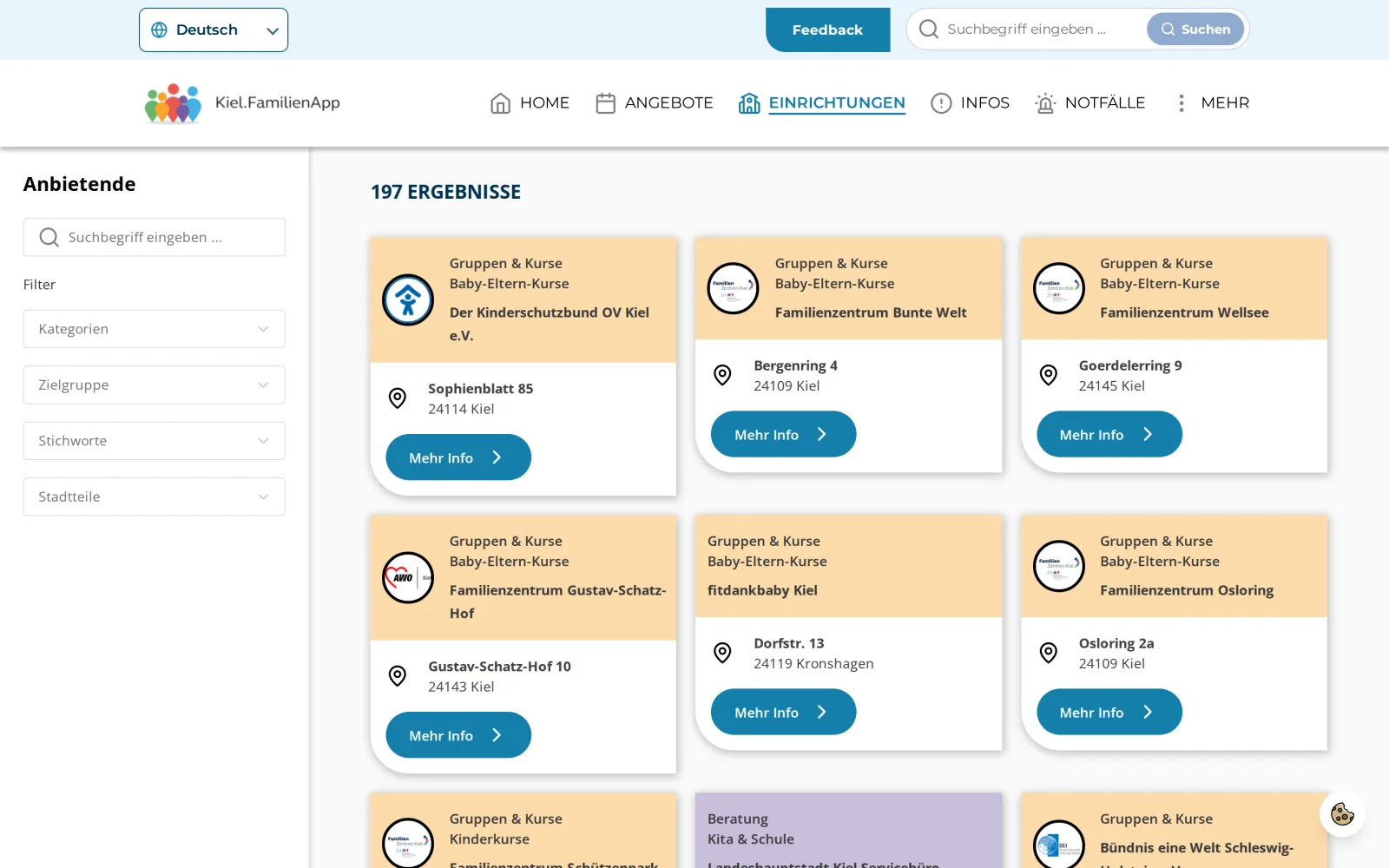Screen dimensions: 1389x868
Task: Click location pin beside Bergenring 4
Action: click(x=722, y=375)
